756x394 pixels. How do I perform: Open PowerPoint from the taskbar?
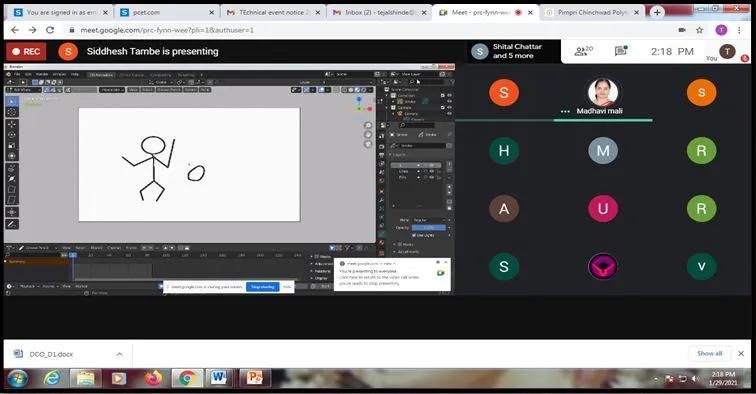click(x=255, y=378)
